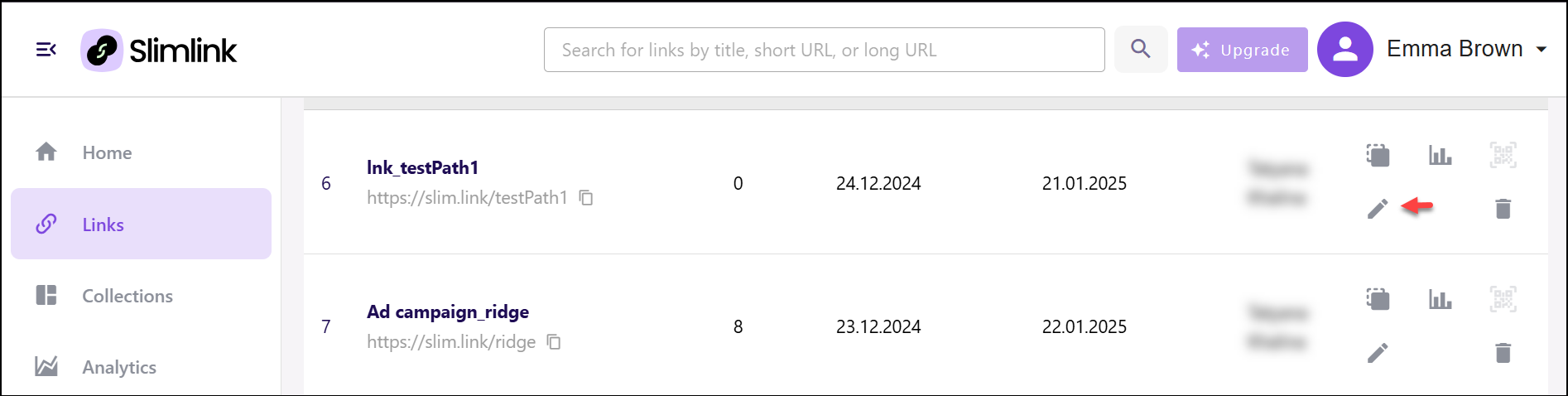Image resolution: width=1568 pixels, height=396 pixels.
Task: Click the Slimlink logo
Action: [x=159, y=51]
